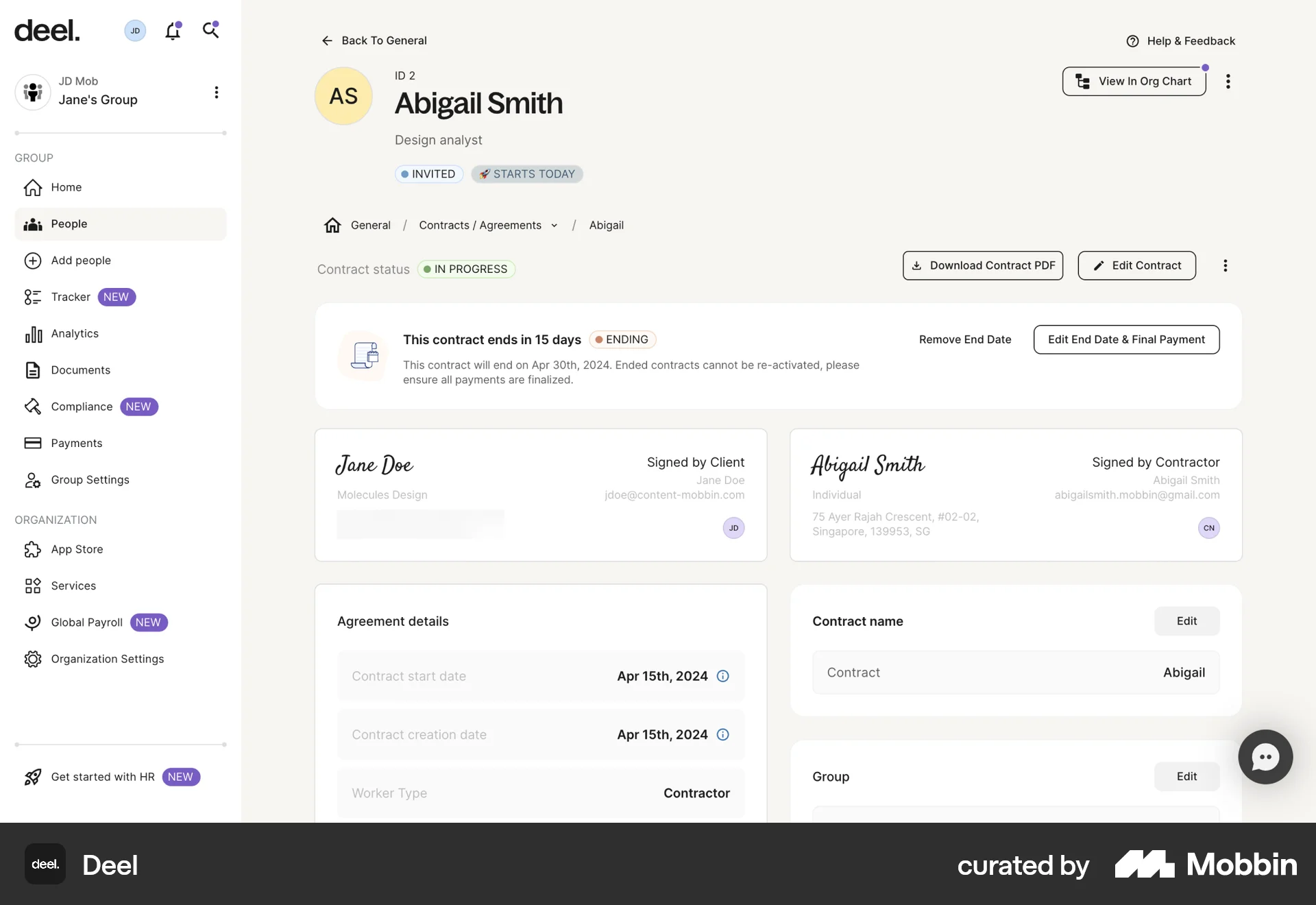Open Global Payroll
This screenshot has width=1316, height=905.
tap(86, 623)
